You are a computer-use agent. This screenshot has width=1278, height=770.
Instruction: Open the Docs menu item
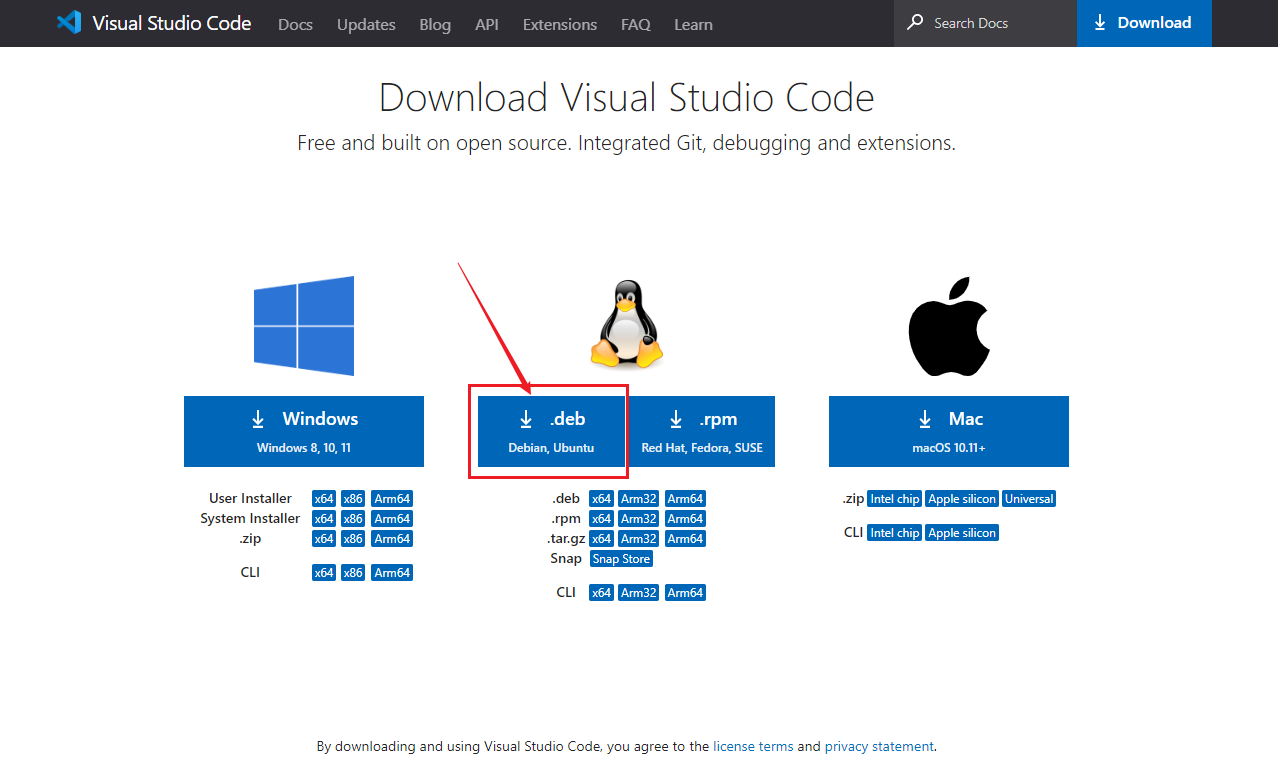[295, 24]
